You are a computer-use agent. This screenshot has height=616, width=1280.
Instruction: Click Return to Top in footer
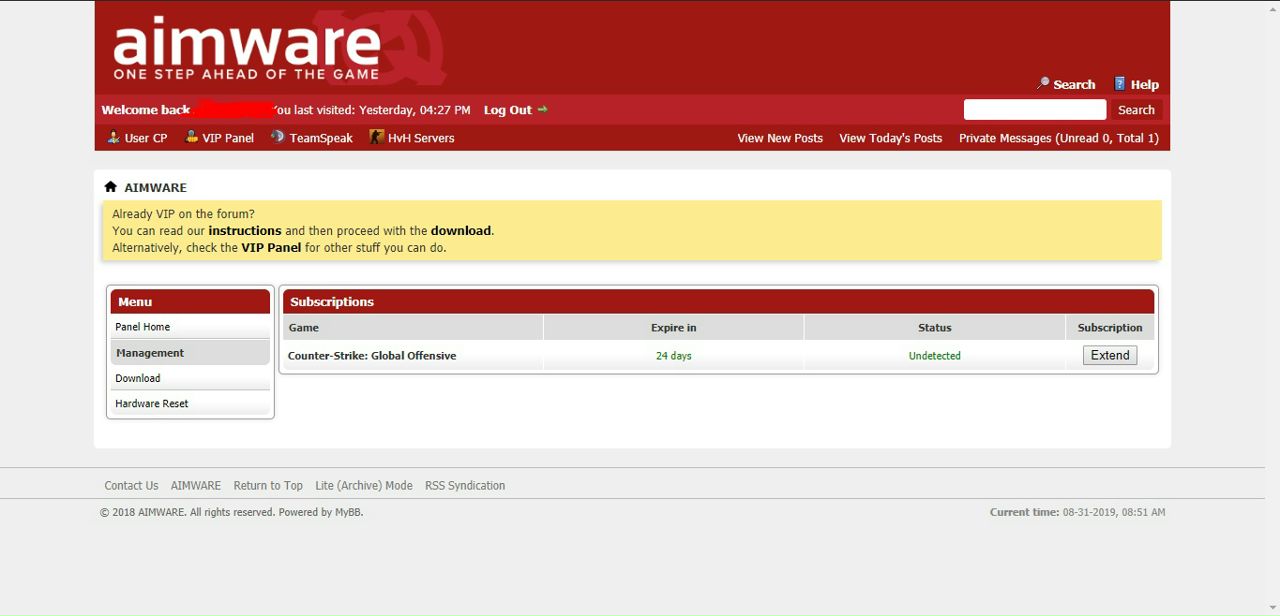(x=268, y=486)
